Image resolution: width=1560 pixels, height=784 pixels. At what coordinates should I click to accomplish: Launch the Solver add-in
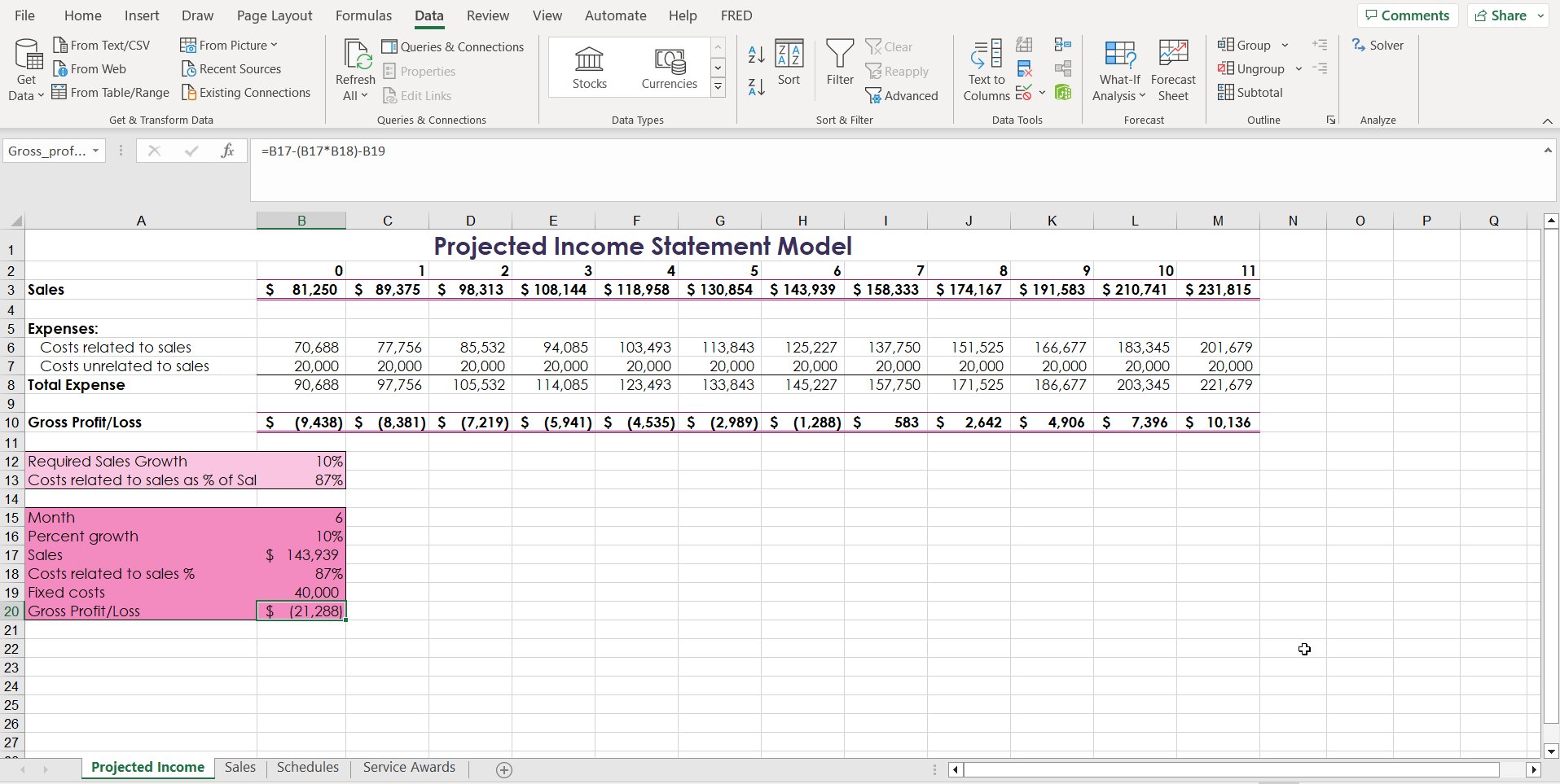coord(1378,45)
